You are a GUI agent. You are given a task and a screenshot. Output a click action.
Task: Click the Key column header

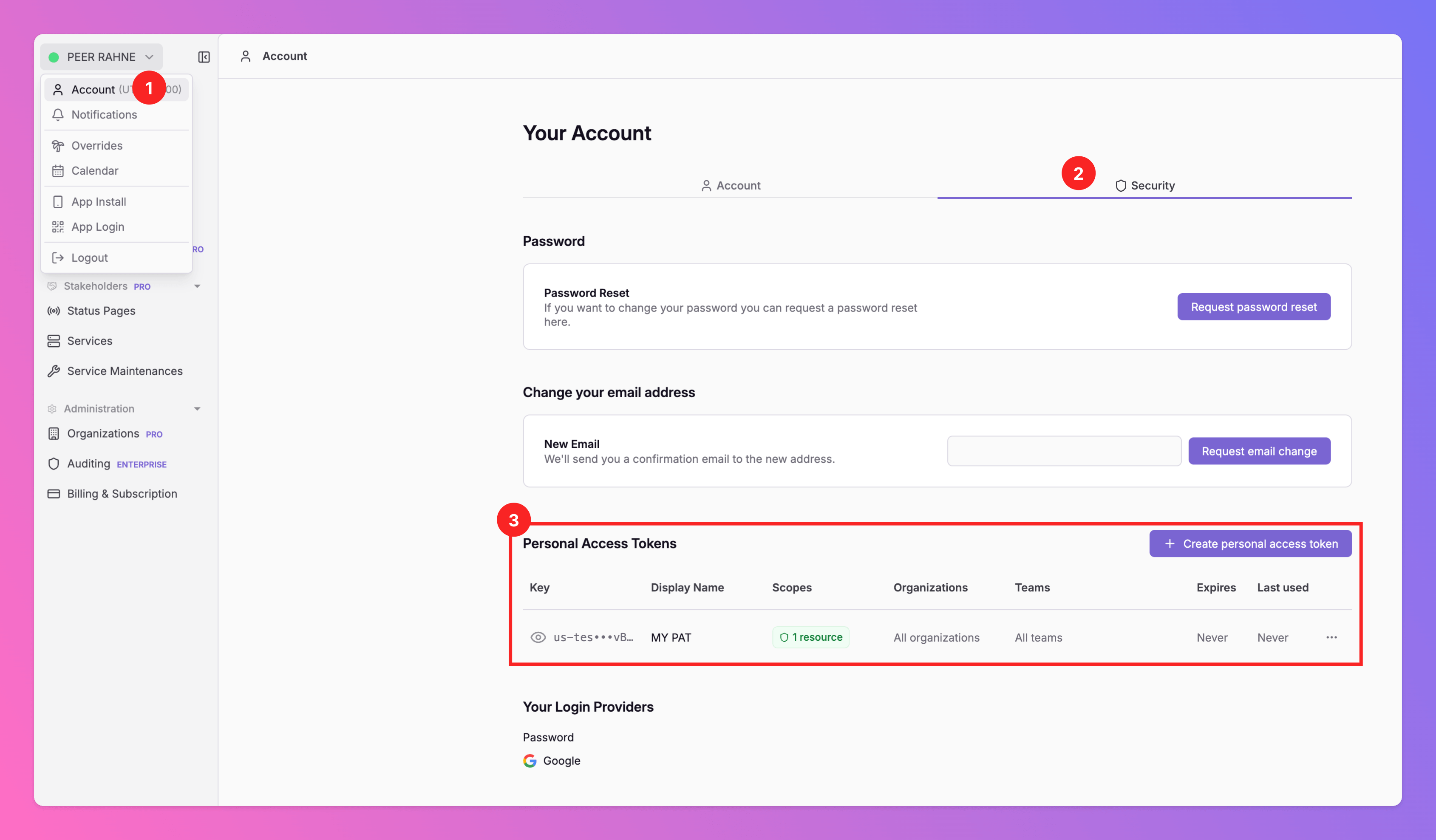point(539,588)
